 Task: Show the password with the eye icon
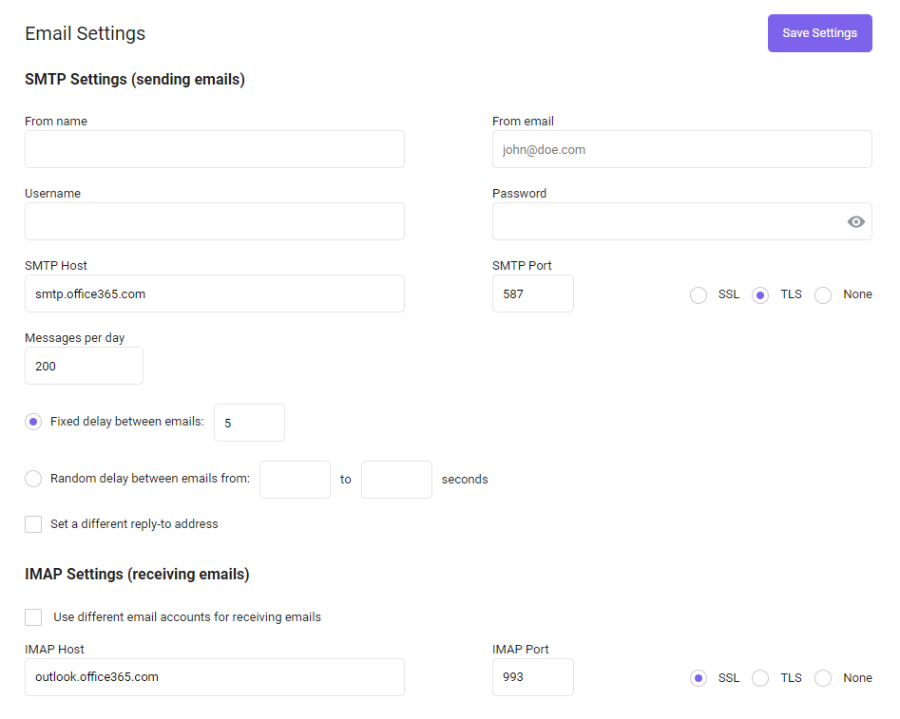tap(855, 221)
